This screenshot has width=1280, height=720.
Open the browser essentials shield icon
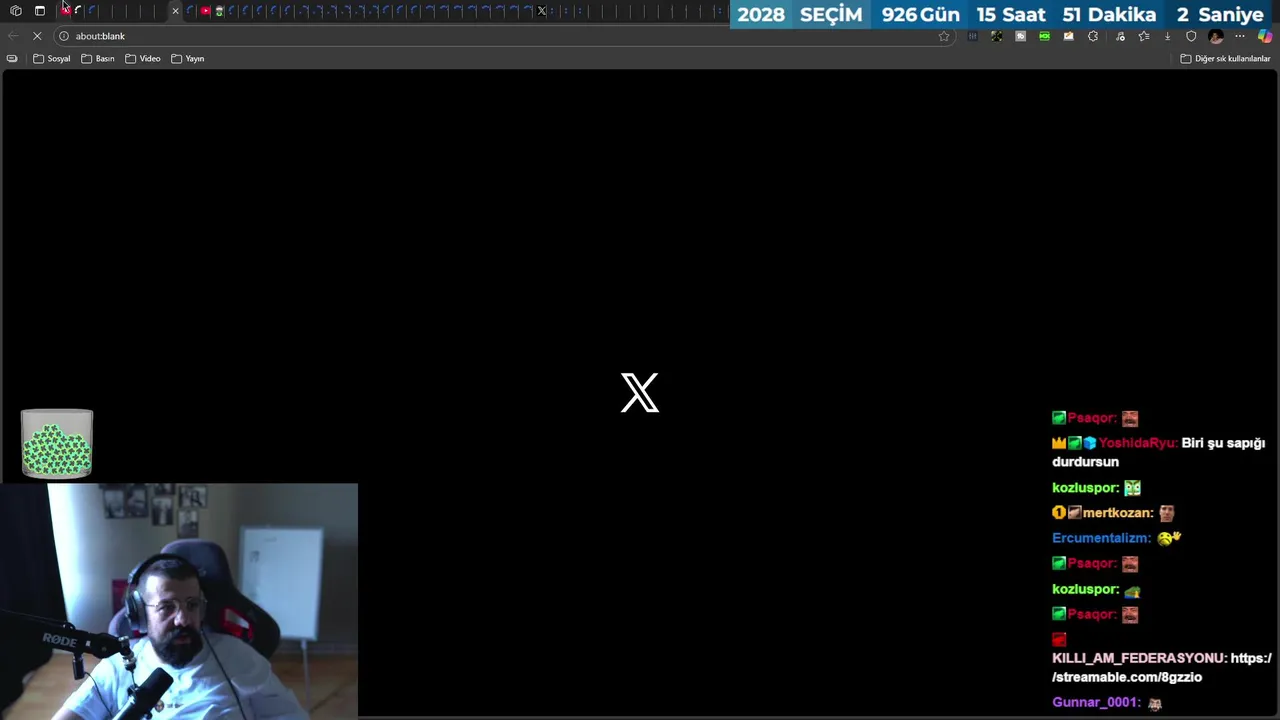point(1191,36)
